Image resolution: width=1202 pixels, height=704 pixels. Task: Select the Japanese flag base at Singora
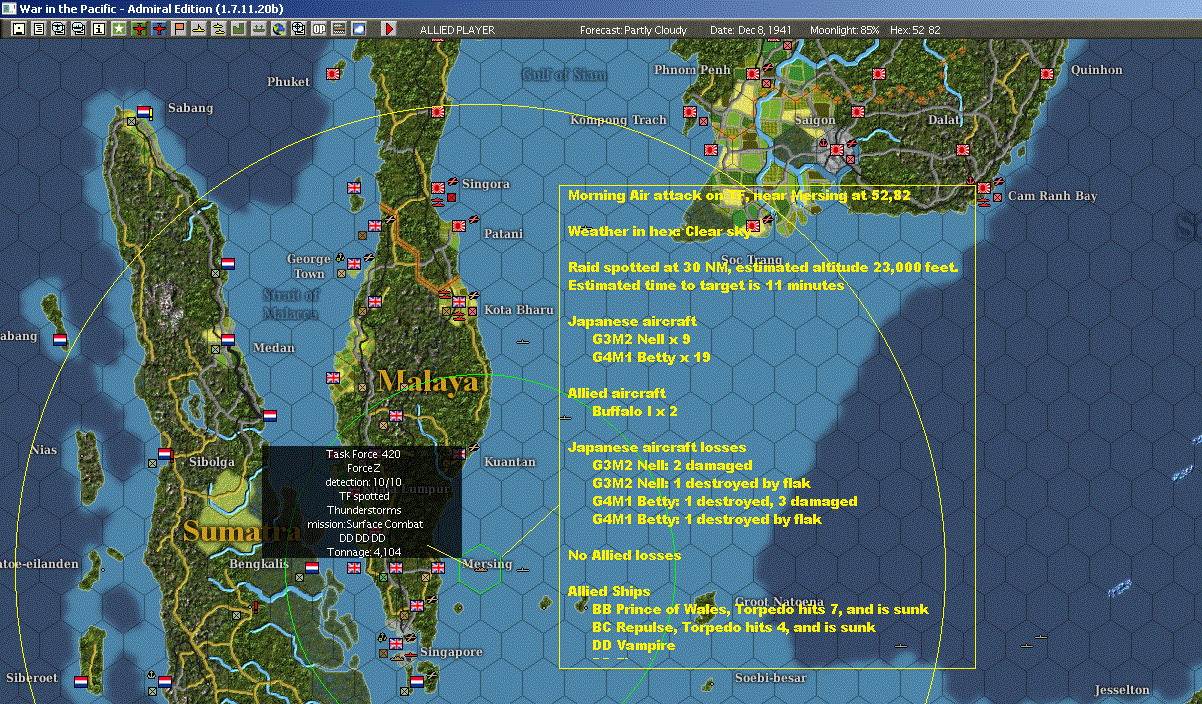pyautogui.click(x=437, y=187)
